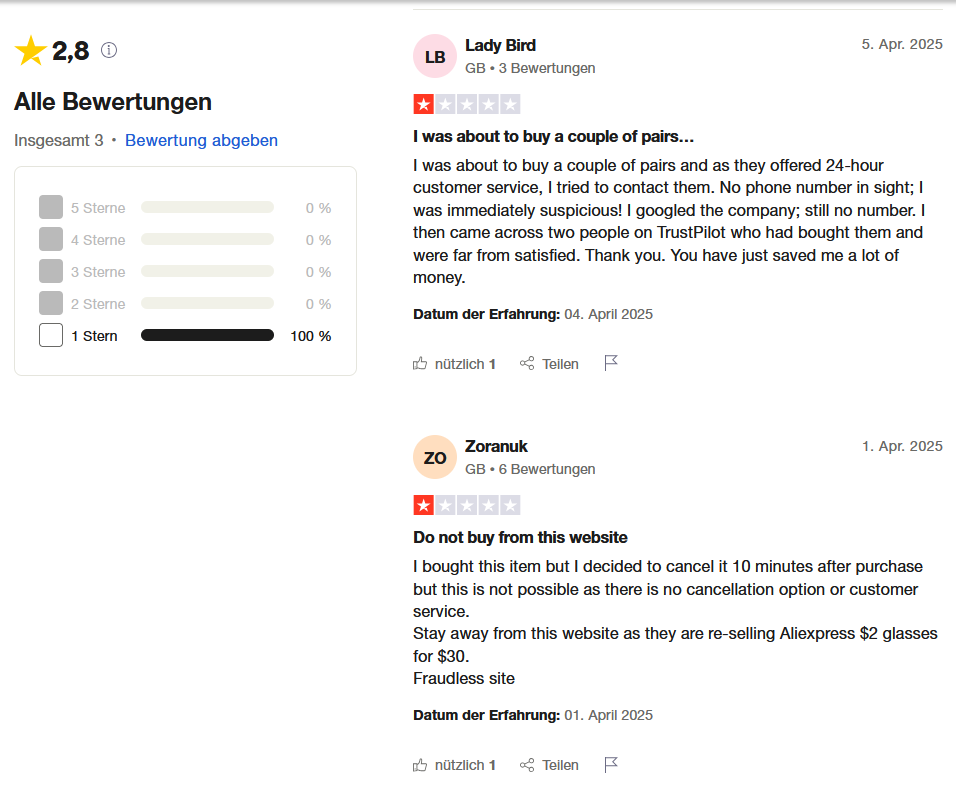Toggle the 4 Sterne filter checkbox
The image size is (956, 787).
coord(51,240)
